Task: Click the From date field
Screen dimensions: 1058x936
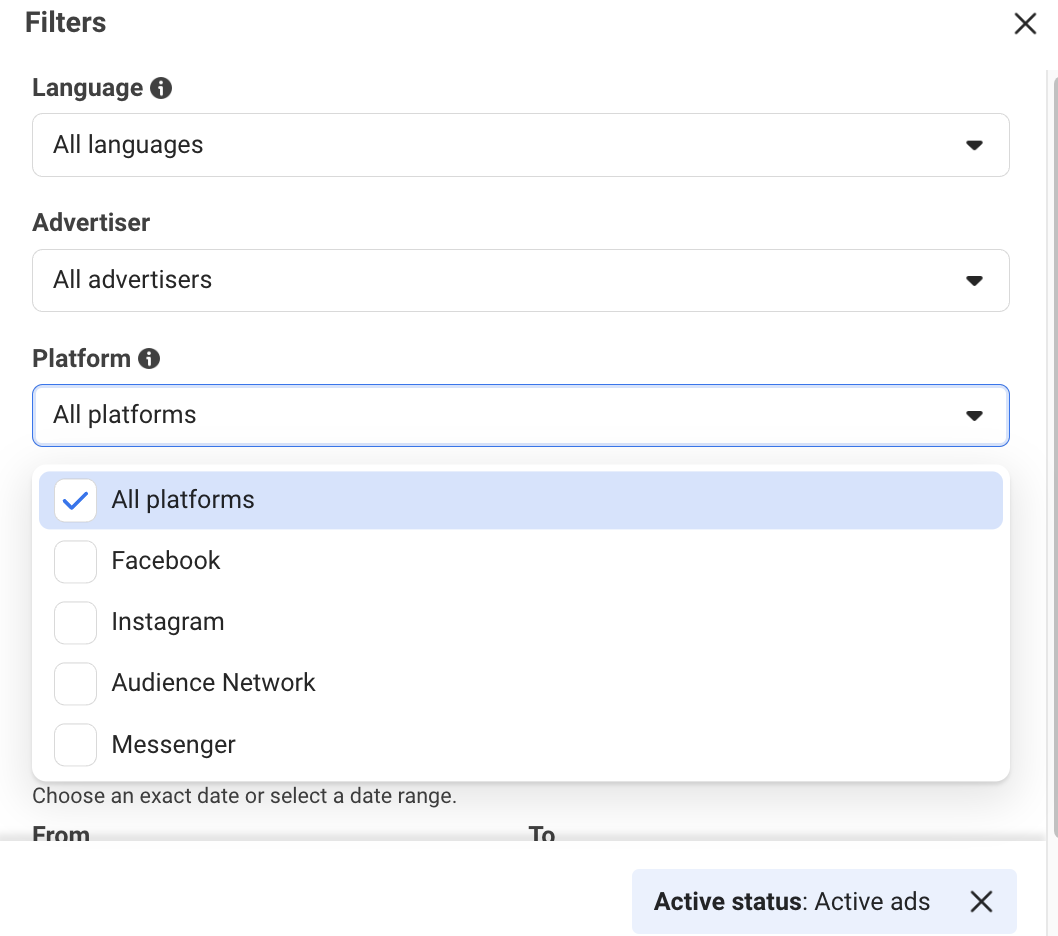Action: pos(60,833)
